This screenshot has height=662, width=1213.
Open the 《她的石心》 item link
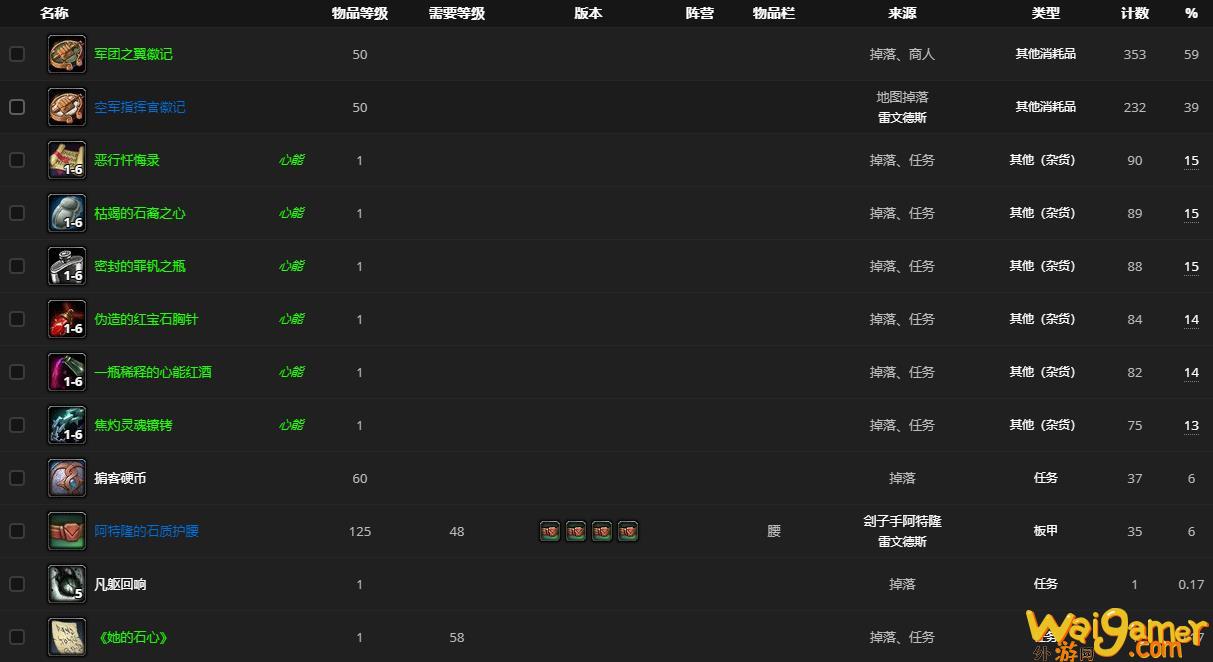[131, 637]
